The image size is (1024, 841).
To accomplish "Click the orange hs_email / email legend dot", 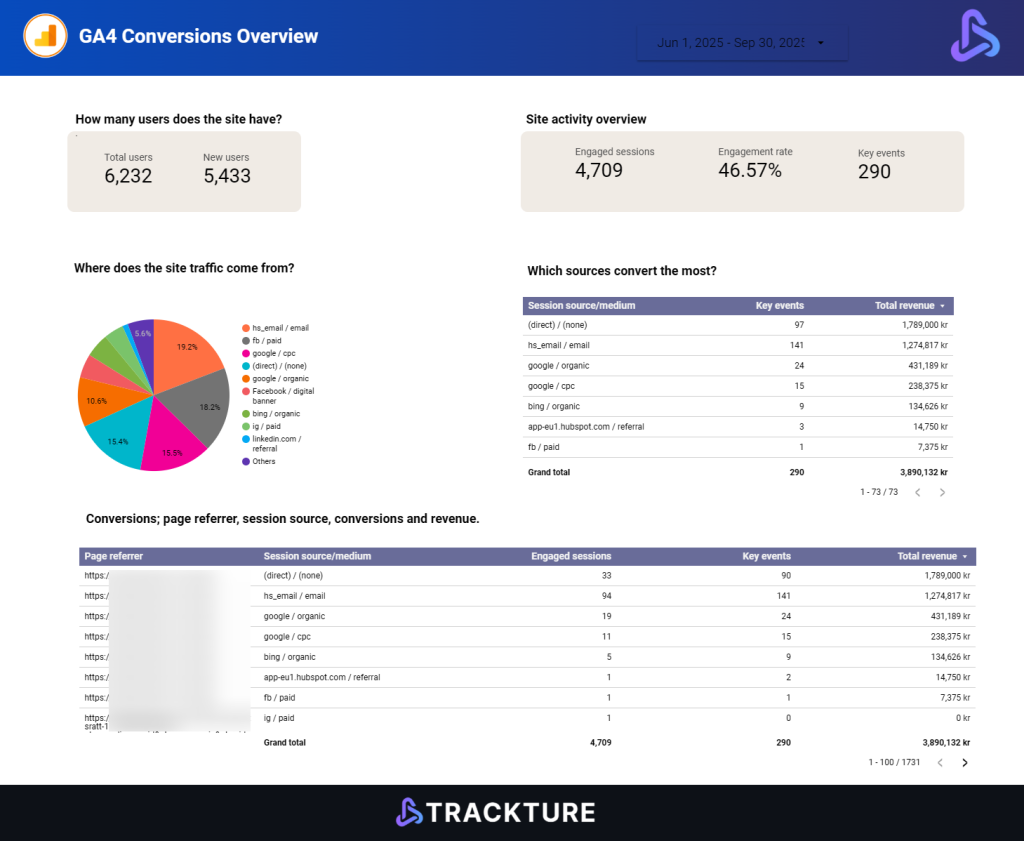I will (245, 328).
